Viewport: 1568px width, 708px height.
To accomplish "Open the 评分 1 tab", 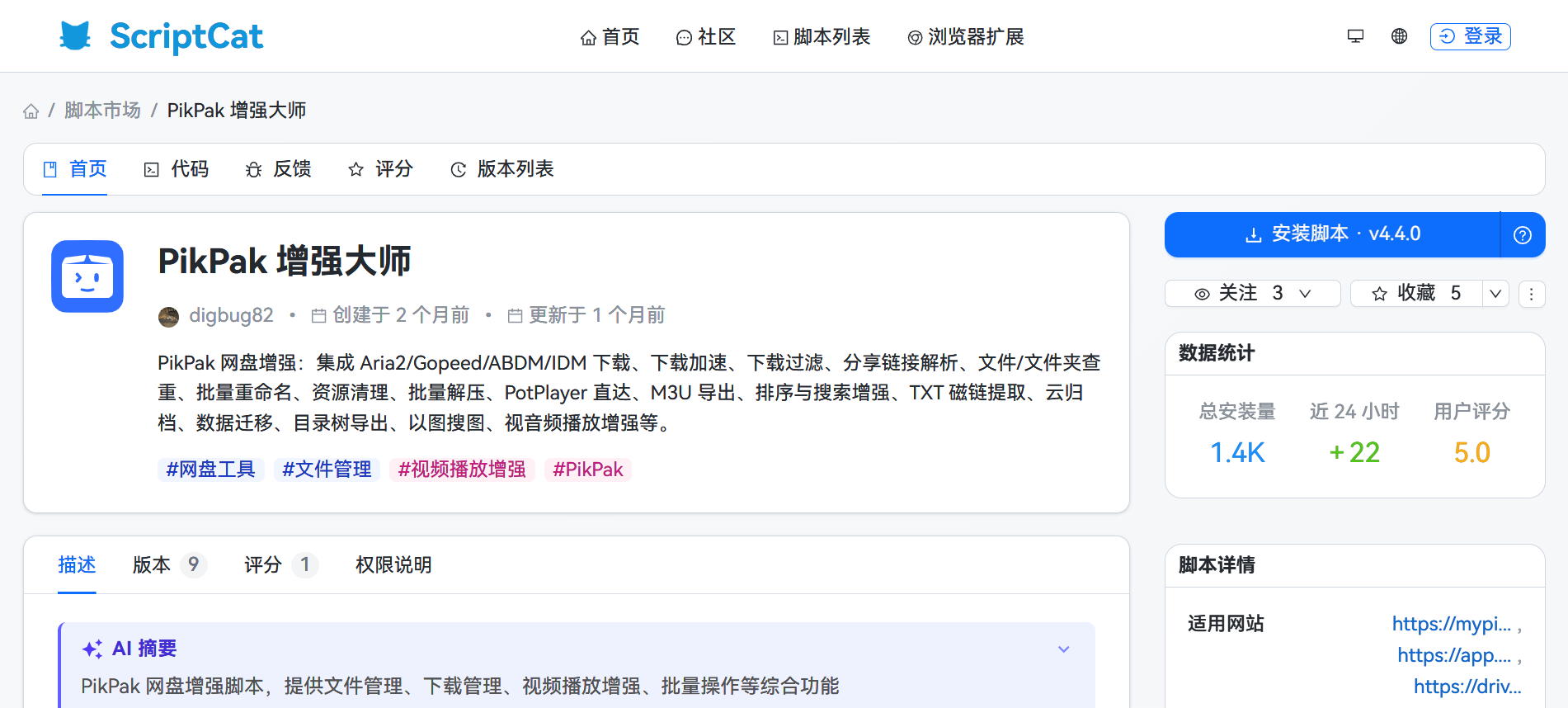I will click(280, 565).
